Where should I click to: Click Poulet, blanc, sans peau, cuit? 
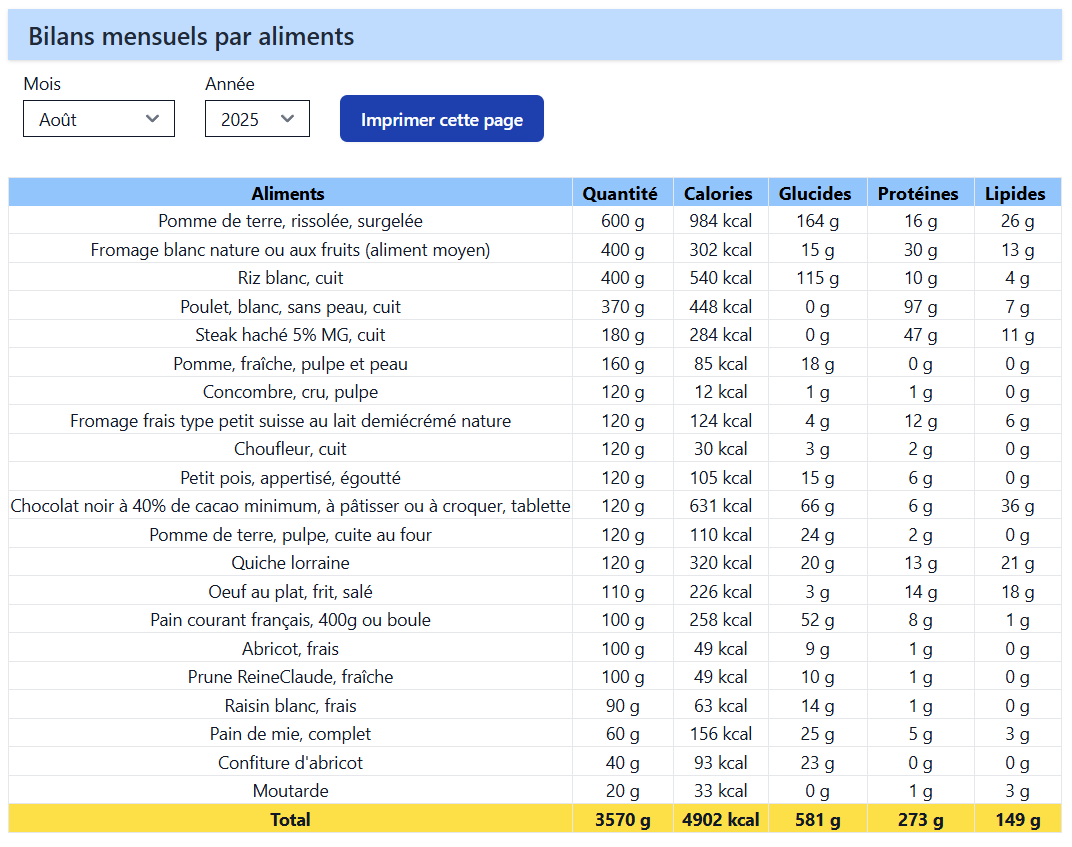pyautogui.click(x=290, y=307)
